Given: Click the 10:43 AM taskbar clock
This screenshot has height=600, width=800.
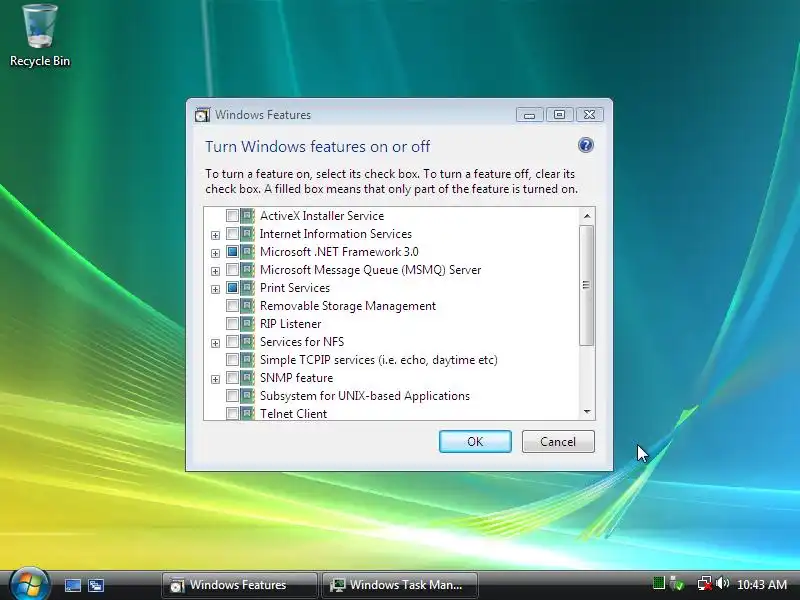Looking at the screenshot, I should pyautogui.click(x=762, y=584).
